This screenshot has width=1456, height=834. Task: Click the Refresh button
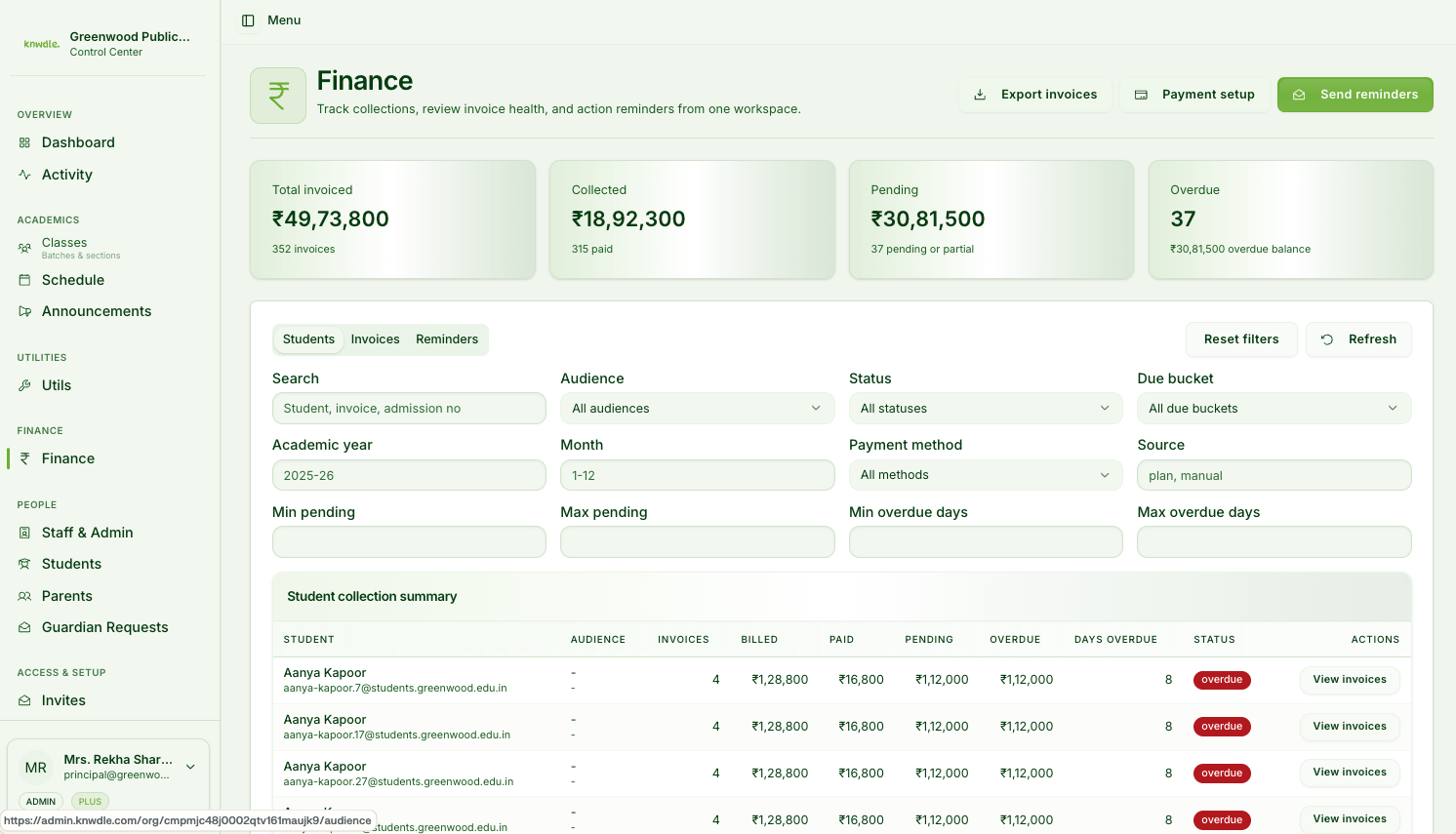pos(1358,339)
